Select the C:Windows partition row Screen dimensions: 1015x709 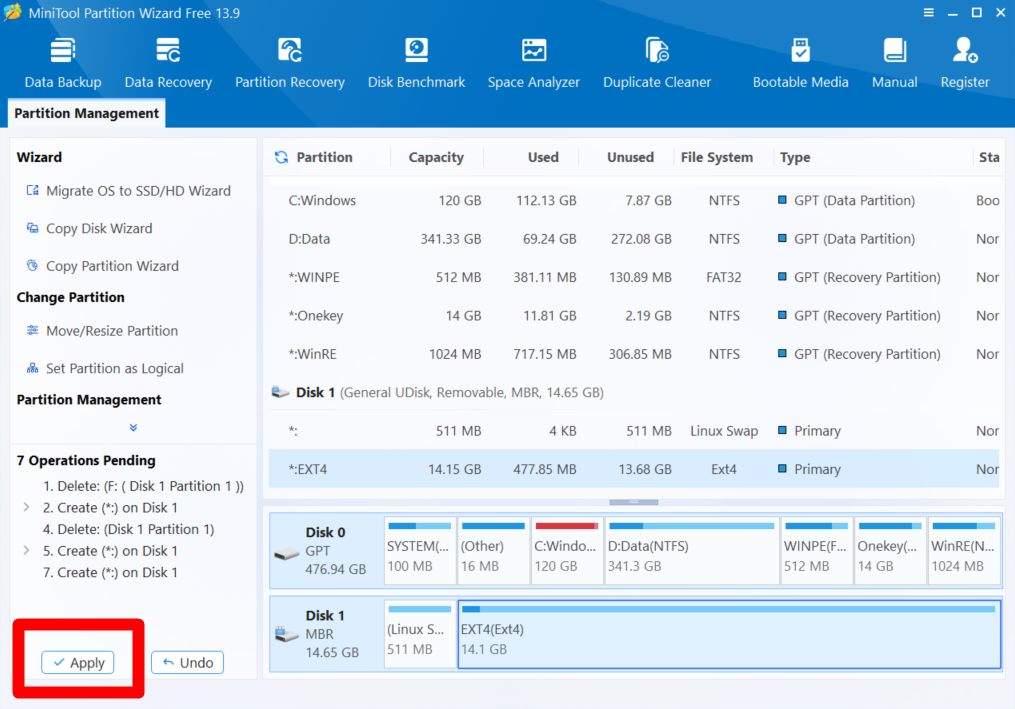tap(634, 201)
